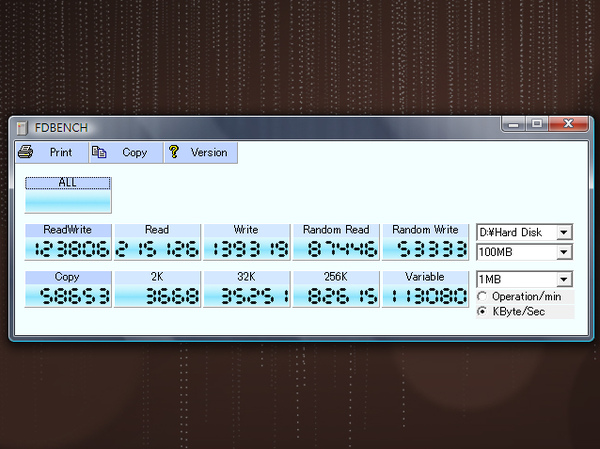
Task: Click the printer icon in the toolbar
Action: coord(26,152)
